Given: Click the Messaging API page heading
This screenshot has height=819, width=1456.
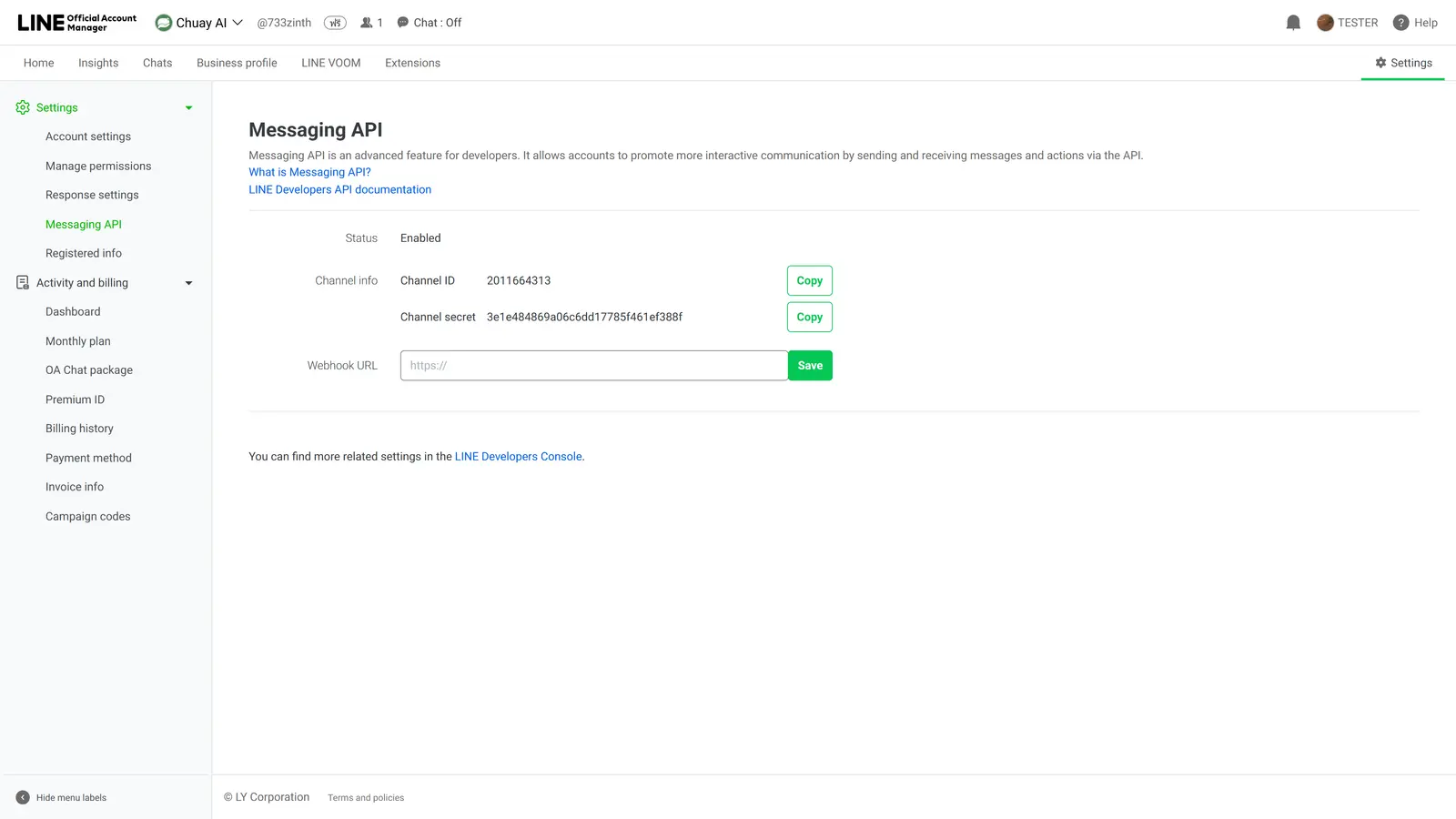Looking at the screenshot, I should pyautogui.click(x=316, y=130).
